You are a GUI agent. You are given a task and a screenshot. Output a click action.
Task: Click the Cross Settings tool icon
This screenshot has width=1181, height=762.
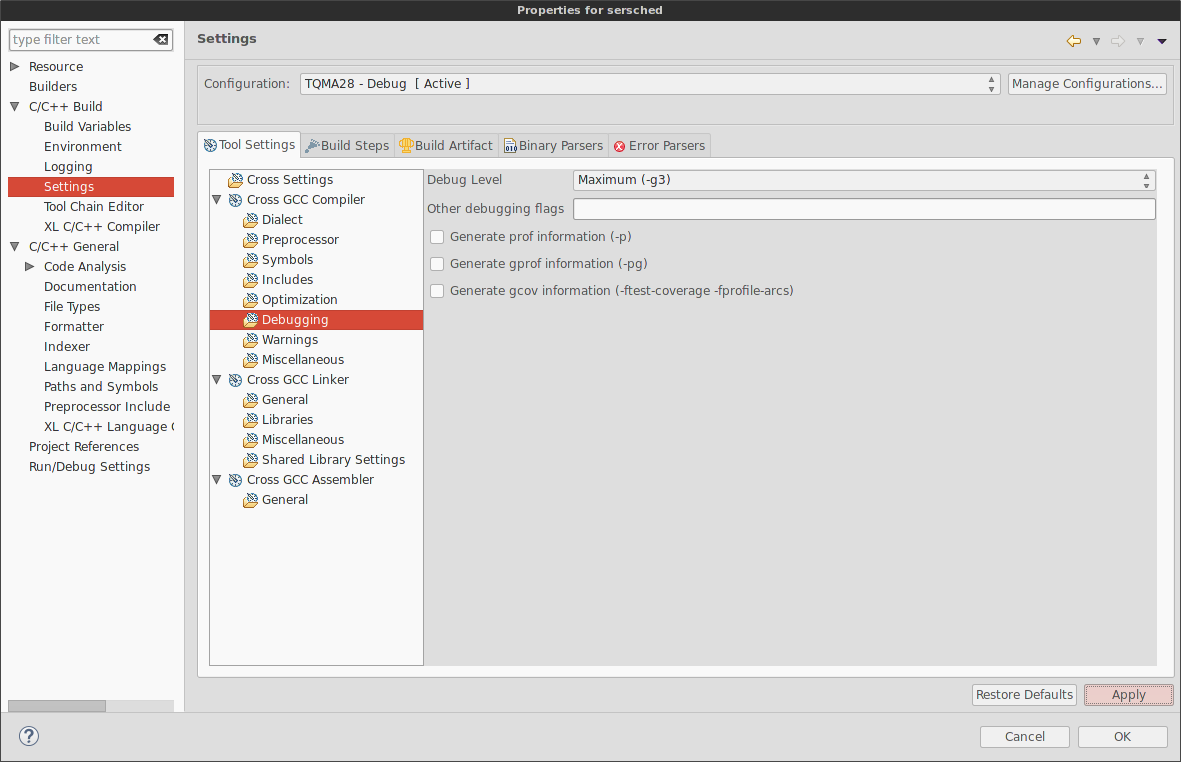[x=236, y=180]
